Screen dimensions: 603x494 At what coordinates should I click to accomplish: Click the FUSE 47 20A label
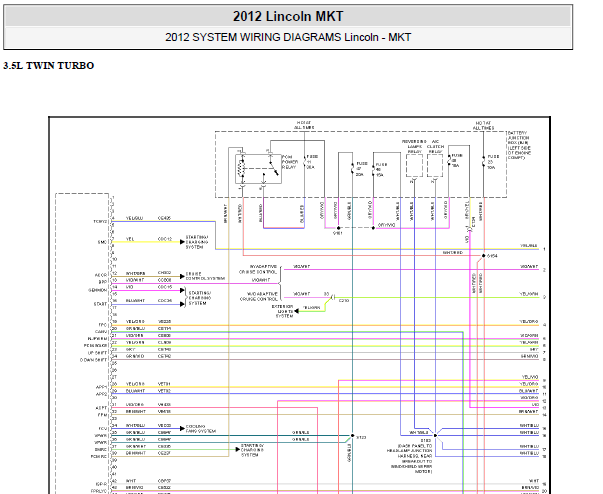tap(361, 169)
